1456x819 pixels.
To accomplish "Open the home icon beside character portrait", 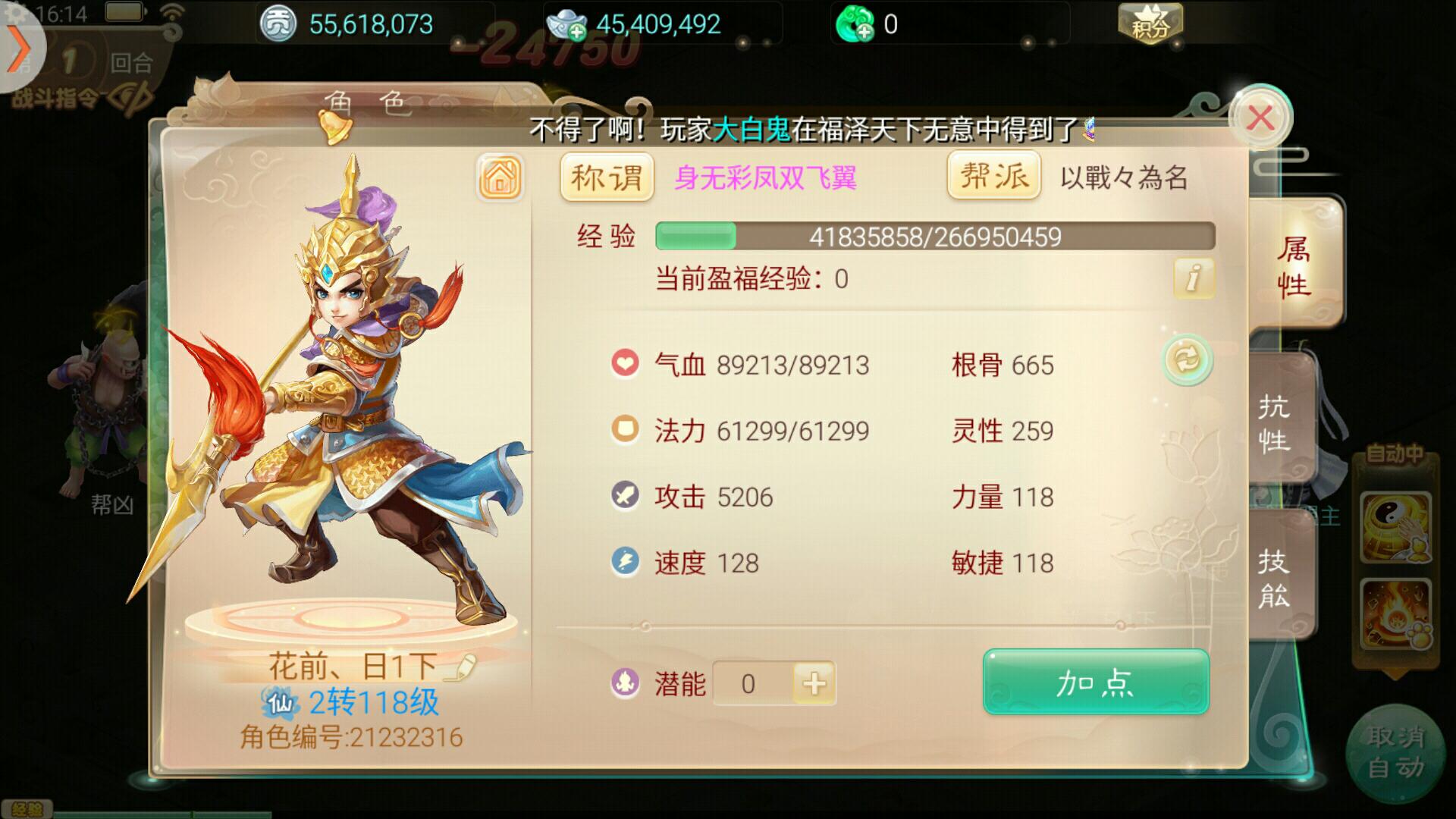I will pos(500,177).
